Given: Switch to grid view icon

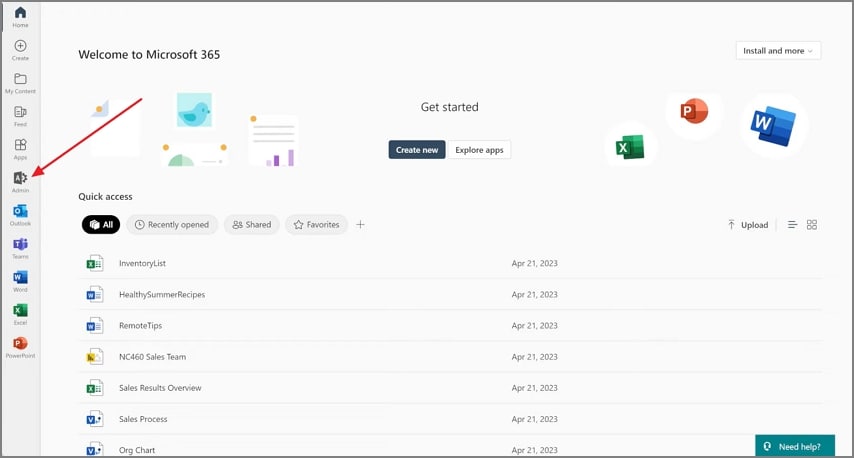Looking at the screenshot, I should 812,224.
